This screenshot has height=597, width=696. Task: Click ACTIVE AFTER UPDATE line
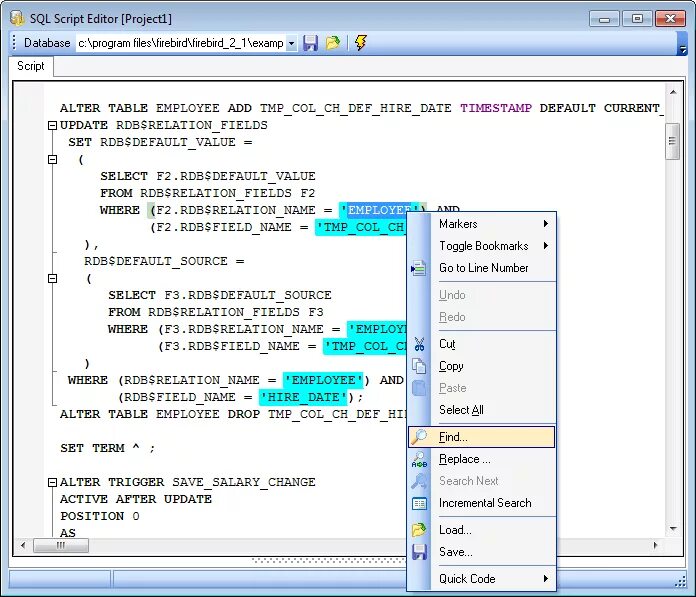pyautogui.click(x=136, y=499)
